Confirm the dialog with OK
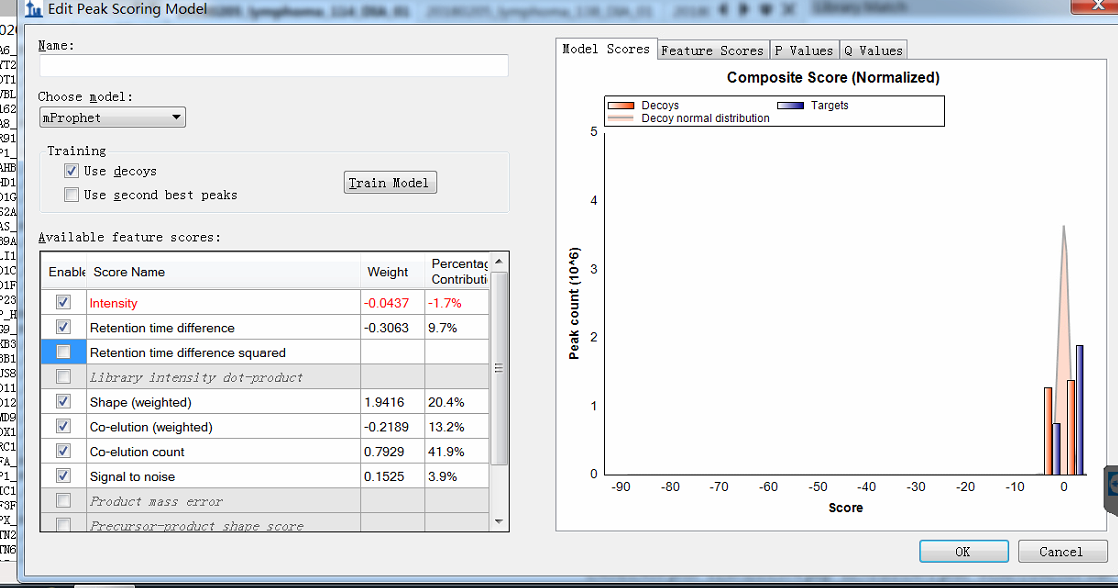 [963, 552]
